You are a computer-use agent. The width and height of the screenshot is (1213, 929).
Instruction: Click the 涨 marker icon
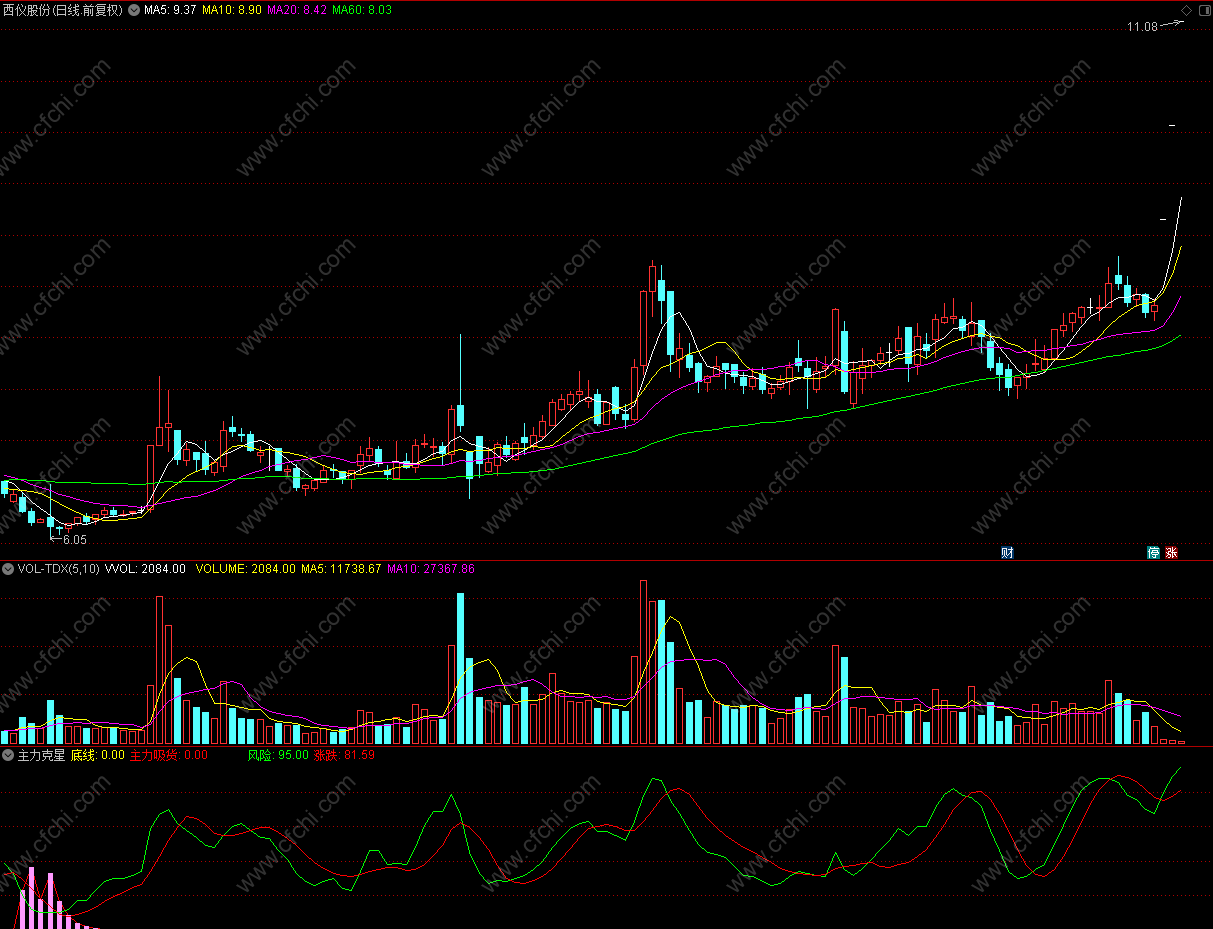coord(1171,552)
